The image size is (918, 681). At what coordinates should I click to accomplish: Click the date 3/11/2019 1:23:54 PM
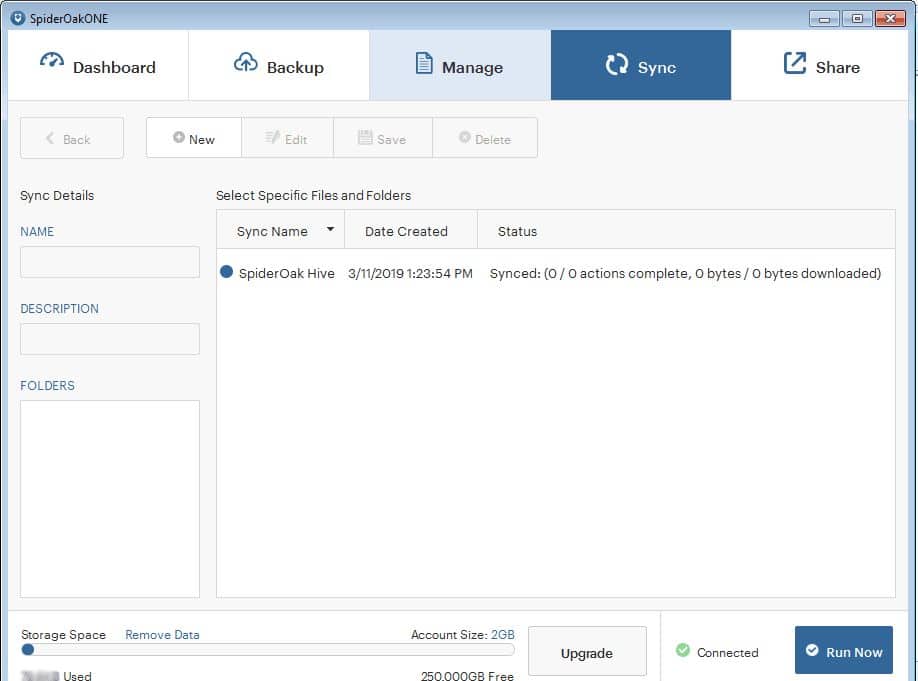point(410,273)
